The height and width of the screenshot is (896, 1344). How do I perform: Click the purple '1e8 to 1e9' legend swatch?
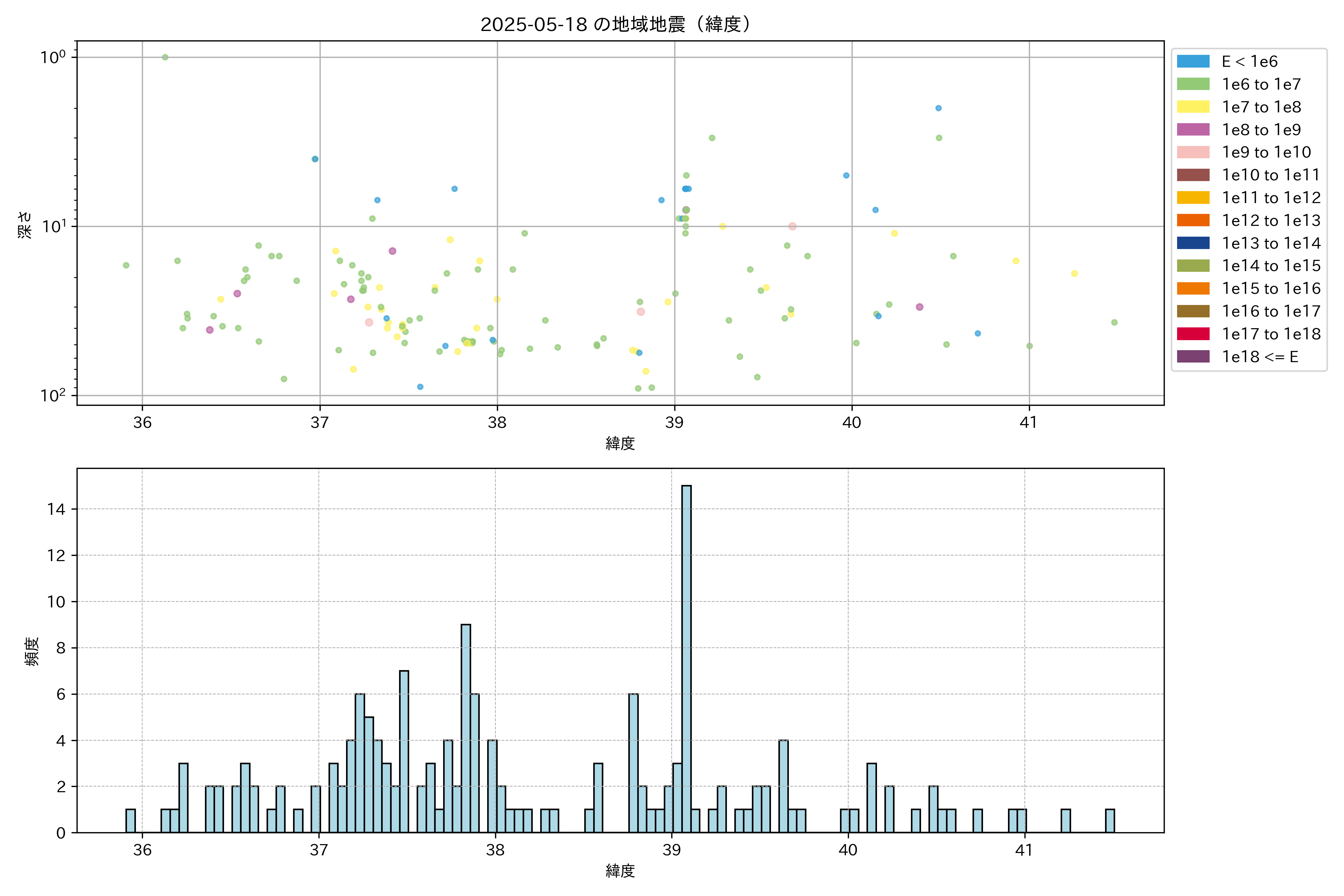[x=1192, y=130]
